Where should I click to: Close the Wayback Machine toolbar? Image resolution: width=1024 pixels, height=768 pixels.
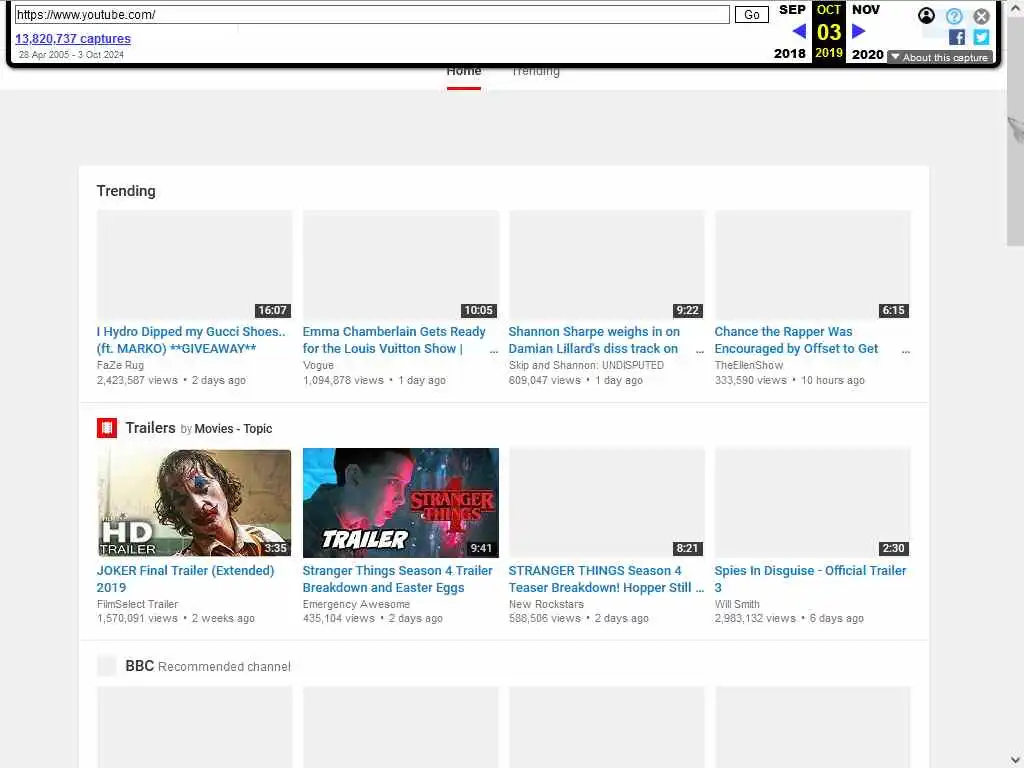981,16
